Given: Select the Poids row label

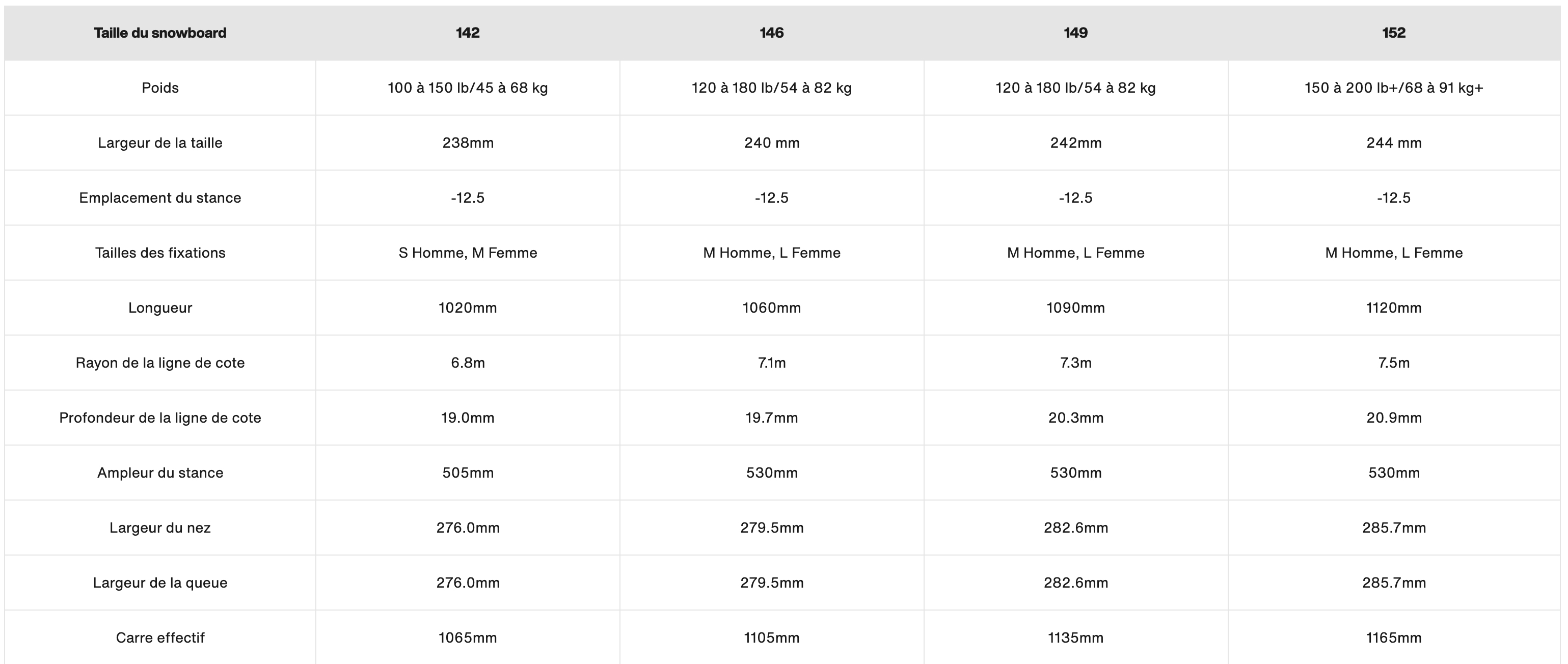Looking at the screenshot, I should click(x=160, y=88).
